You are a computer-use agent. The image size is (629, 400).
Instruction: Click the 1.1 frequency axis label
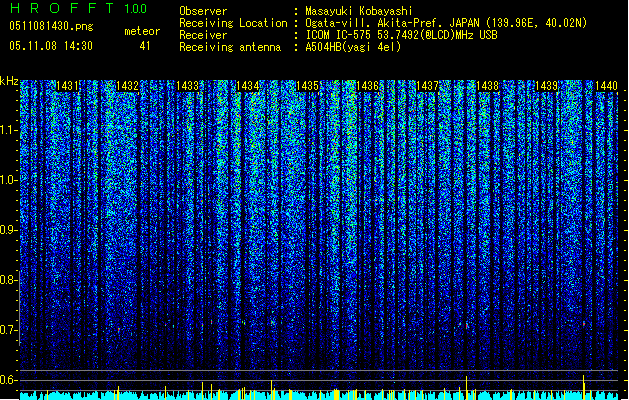pos(9,130)
